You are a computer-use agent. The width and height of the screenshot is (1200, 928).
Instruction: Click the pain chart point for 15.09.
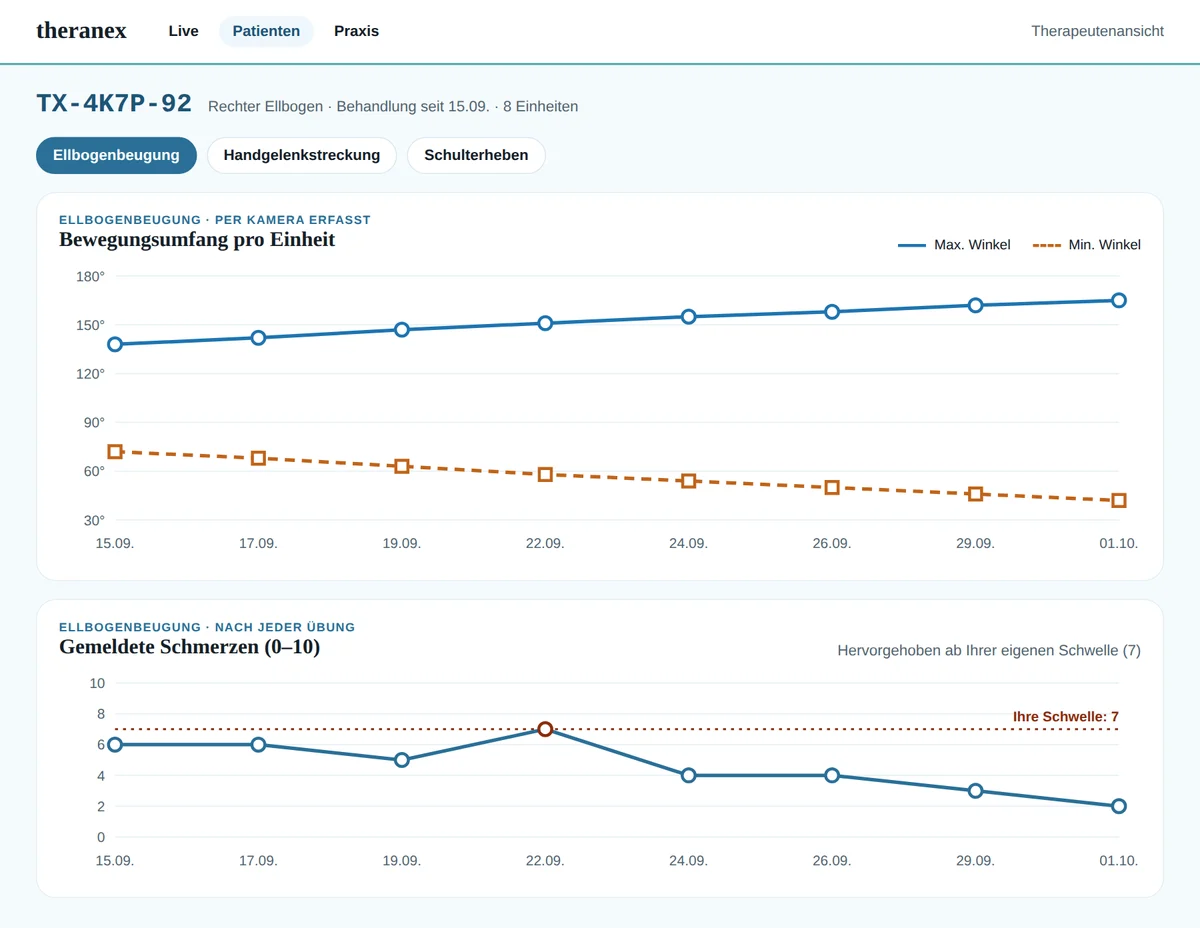click(115, 744)
